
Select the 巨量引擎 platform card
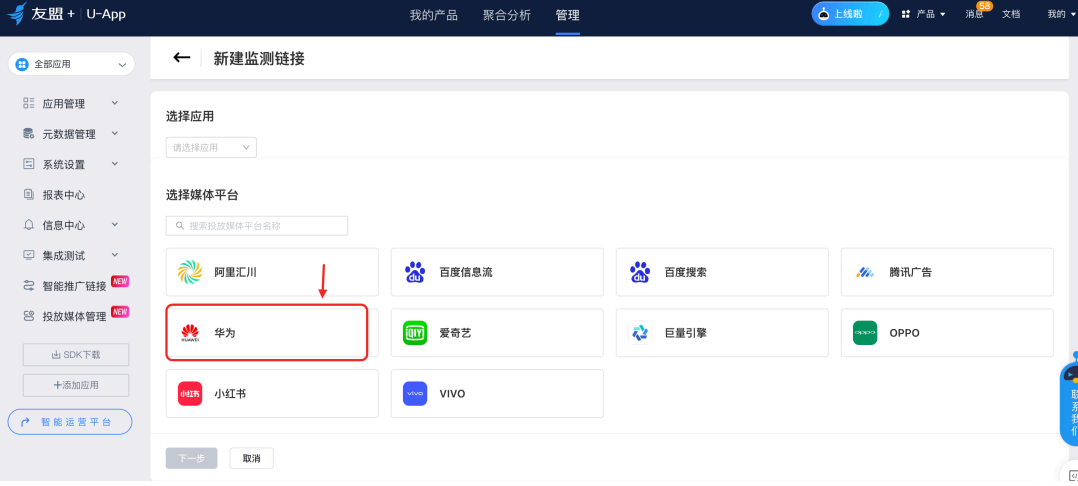tap(722, 333)
